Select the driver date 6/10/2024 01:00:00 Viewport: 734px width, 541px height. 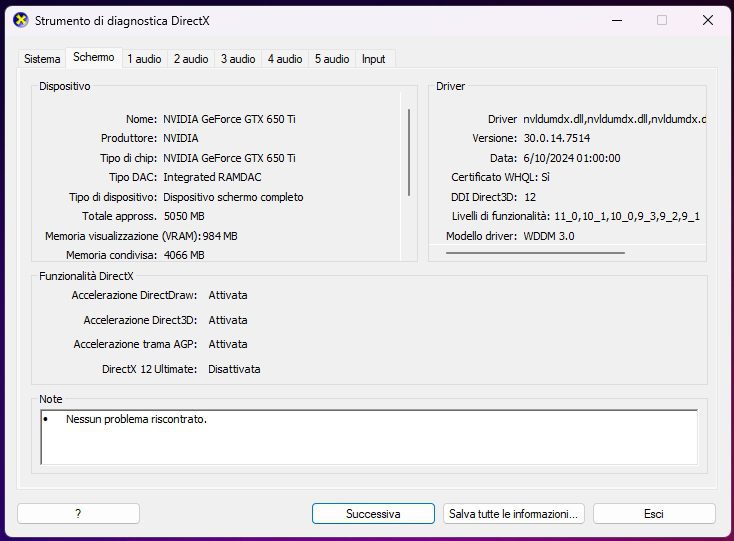point(572,158)
